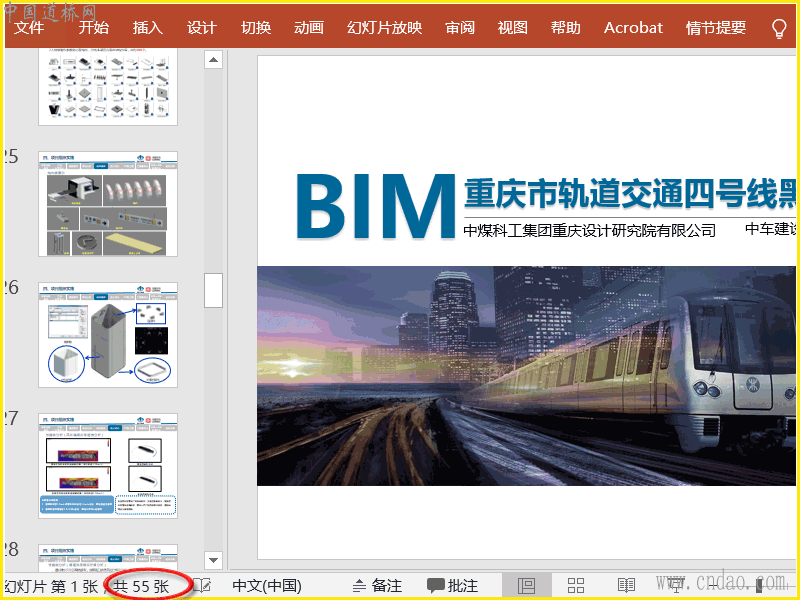Click the thumbnail pane scroll down arrow

(213, 560)
